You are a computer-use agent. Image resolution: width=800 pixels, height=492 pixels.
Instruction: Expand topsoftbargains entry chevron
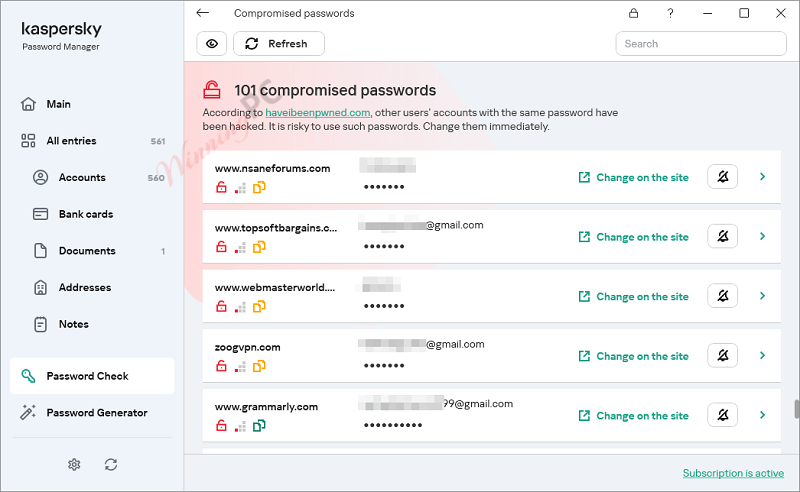(762, 236)
